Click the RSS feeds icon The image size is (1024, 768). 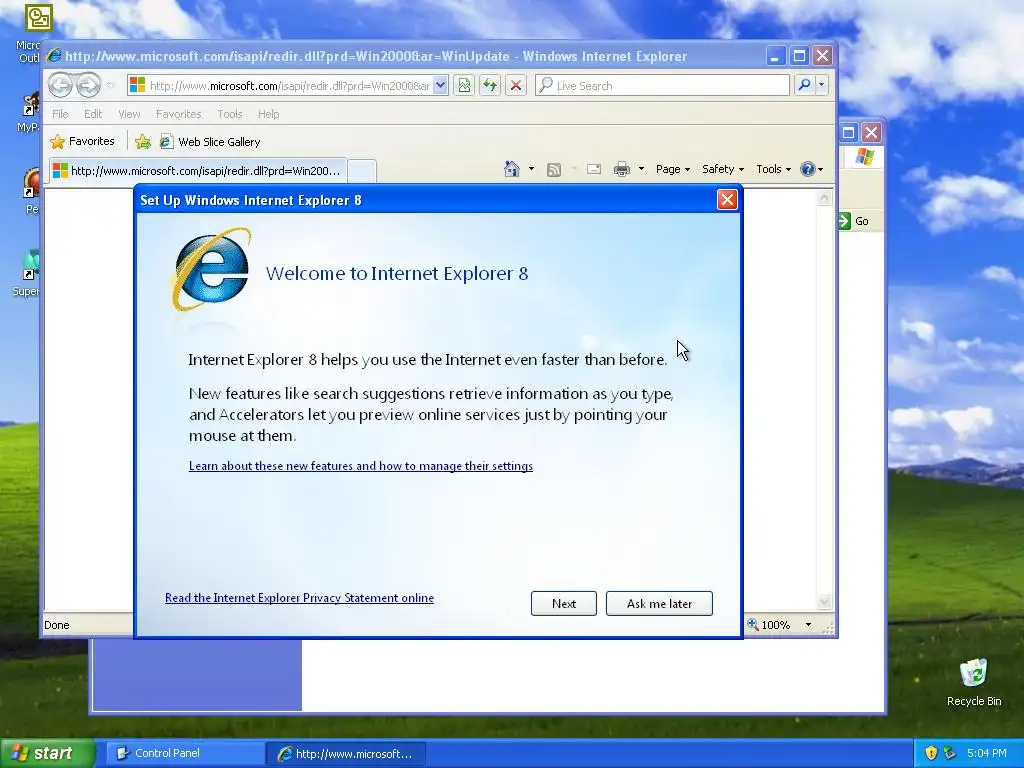click(x=554, y=169)
